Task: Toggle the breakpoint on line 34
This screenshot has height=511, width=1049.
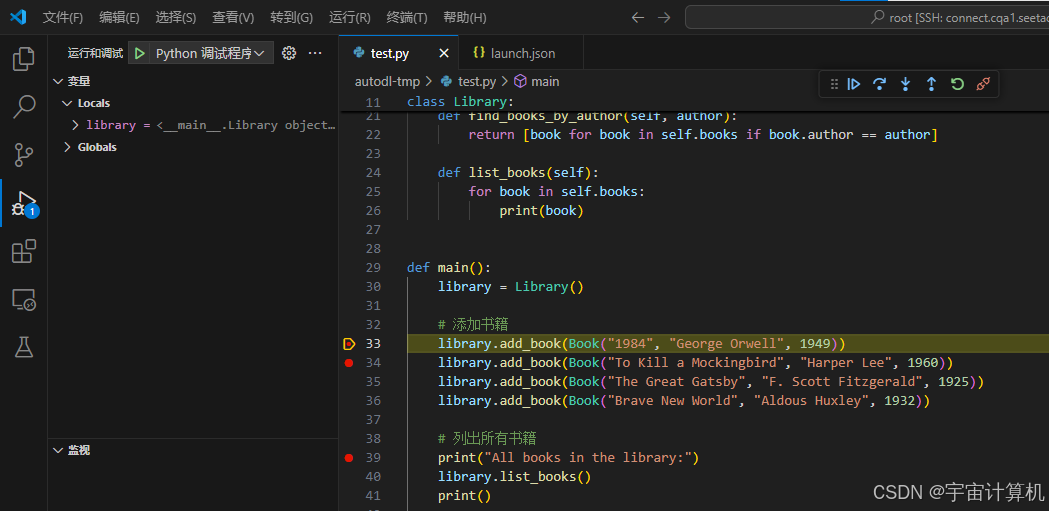Action: click(x=348, y=363)
